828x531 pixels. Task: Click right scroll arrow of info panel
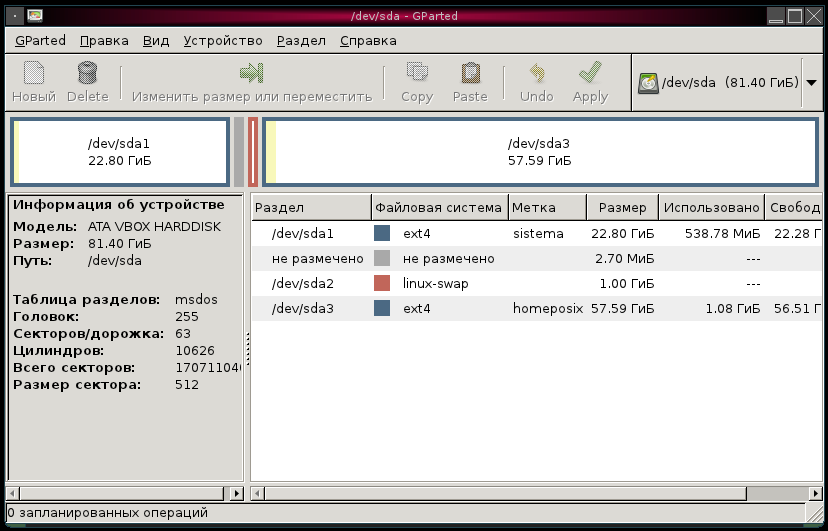(x=237, y=494)
